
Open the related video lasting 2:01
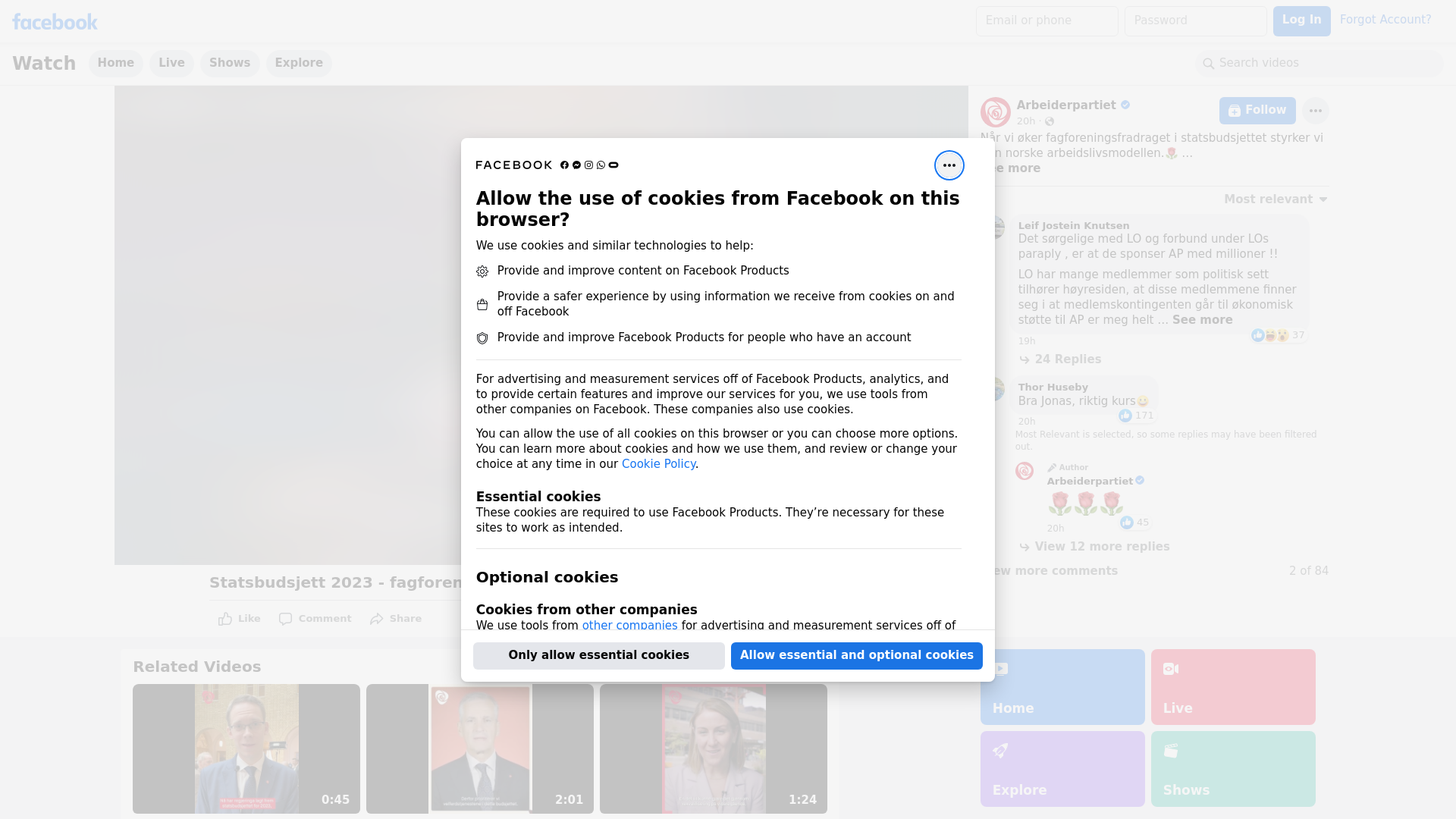pyautogui.click(x=480, y=749)
